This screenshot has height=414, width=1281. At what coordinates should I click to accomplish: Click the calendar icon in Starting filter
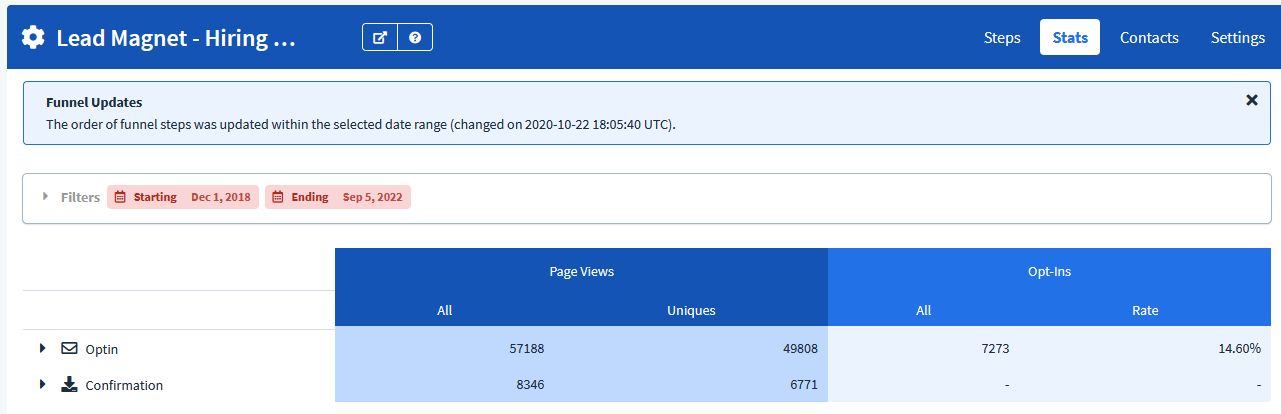120,197
